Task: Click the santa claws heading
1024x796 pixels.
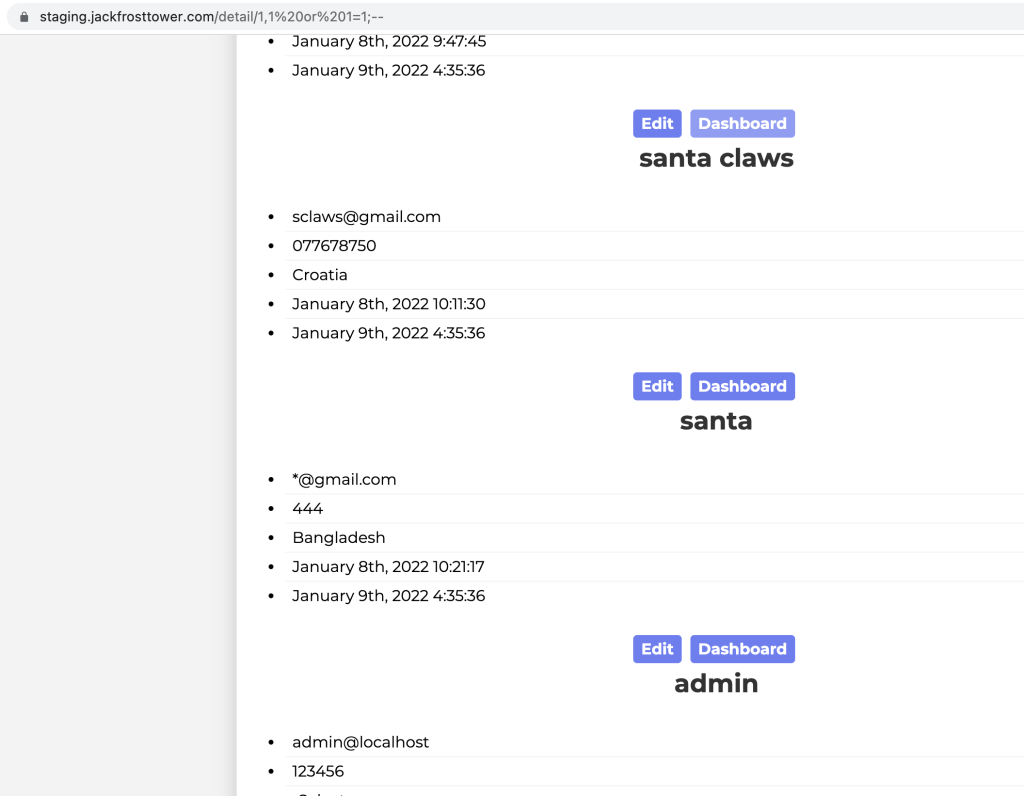Action: (x=716, y=158)
